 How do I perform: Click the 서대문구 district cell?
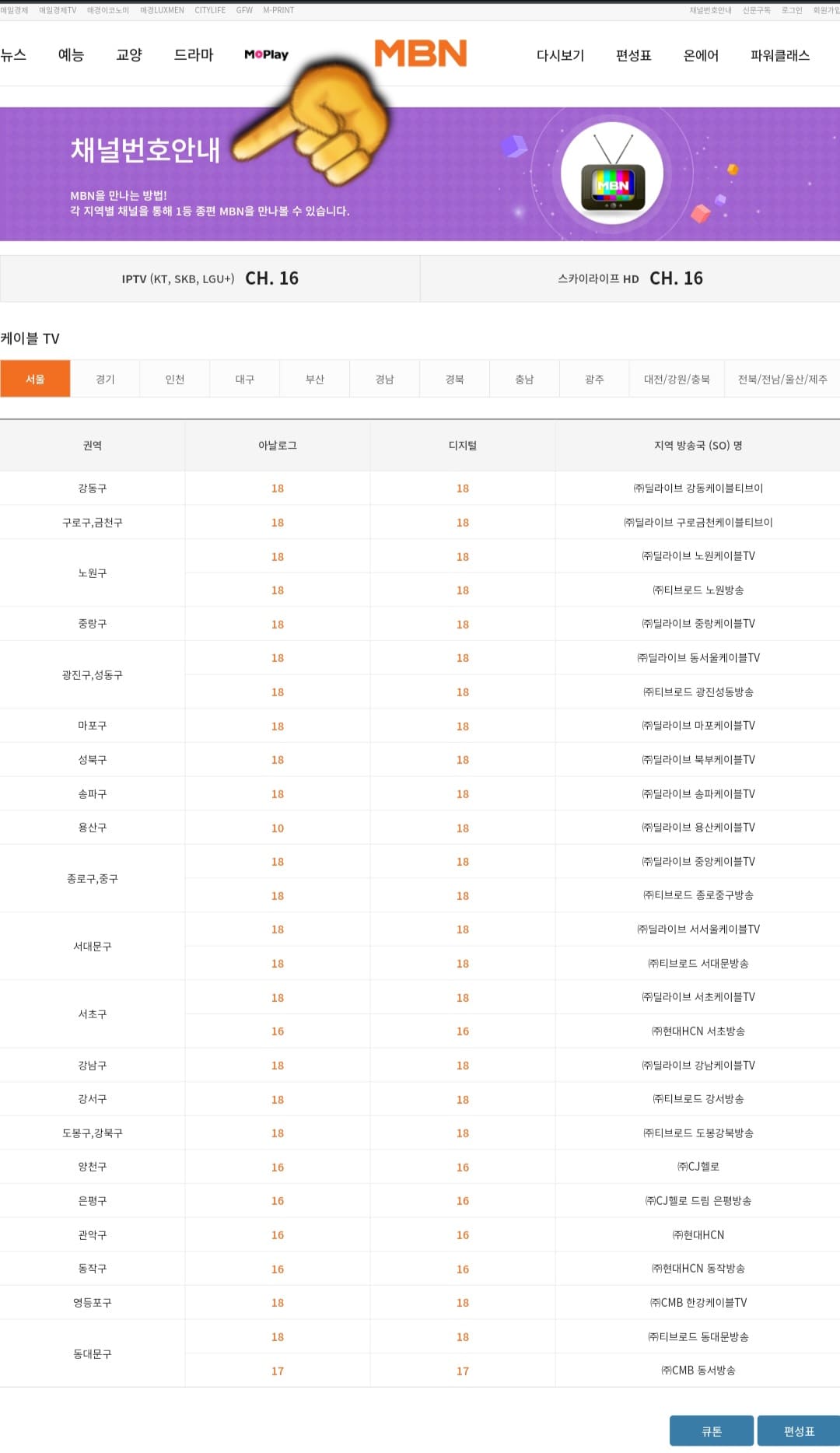pos(93,946)
